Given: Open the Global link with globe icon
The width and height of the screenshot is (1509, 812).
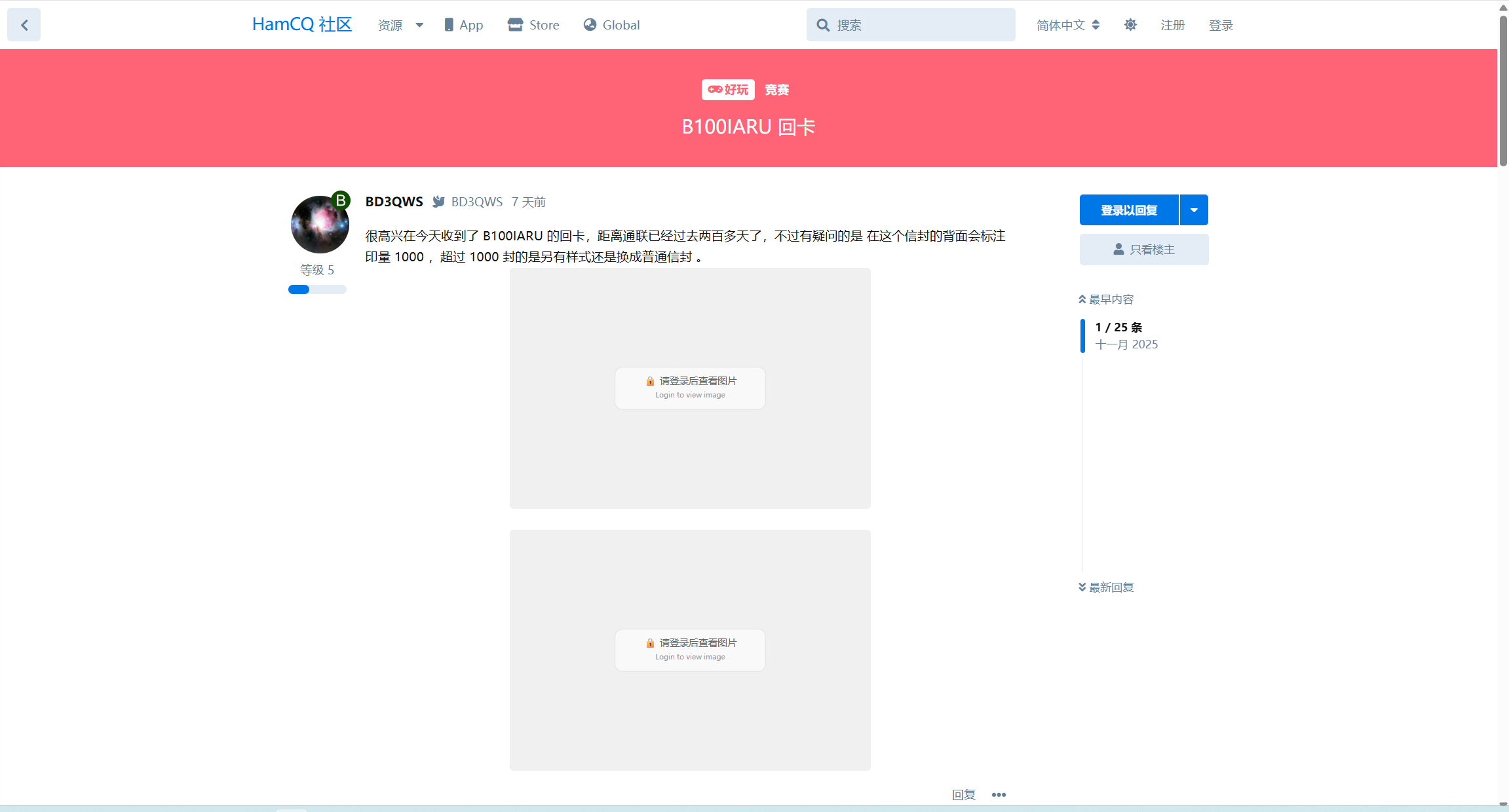Looking at the screenshot, I should tap(612, 25).
